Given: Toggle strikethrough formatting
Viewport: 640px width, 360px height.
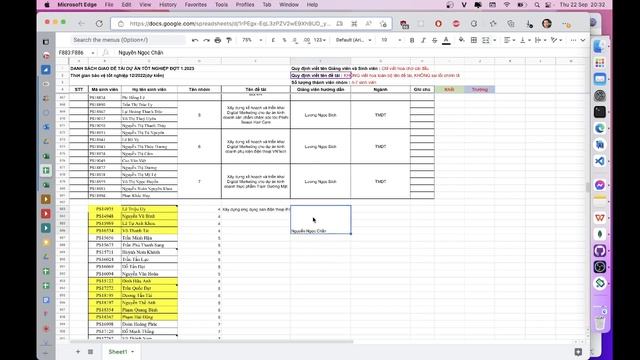Looking at the screenshot, I should pos(434,40).
